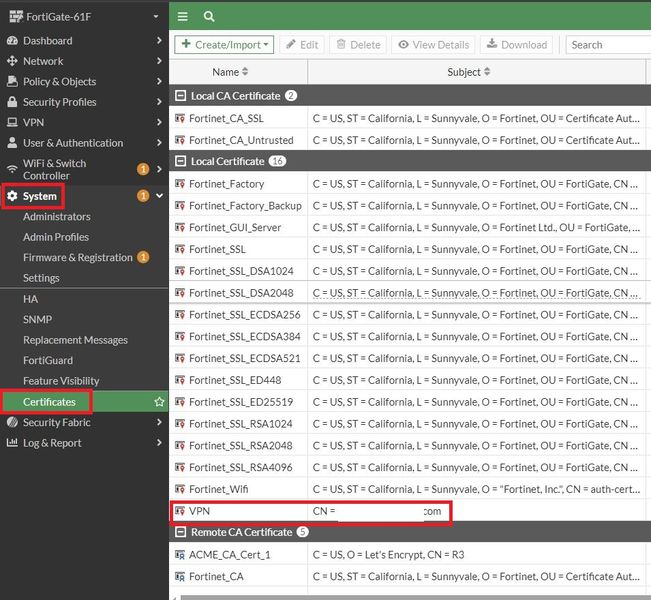The width and height of the screenshot is (651, 600).
Task: Collapse the Remote CA Certificate group
Action: 180,532
